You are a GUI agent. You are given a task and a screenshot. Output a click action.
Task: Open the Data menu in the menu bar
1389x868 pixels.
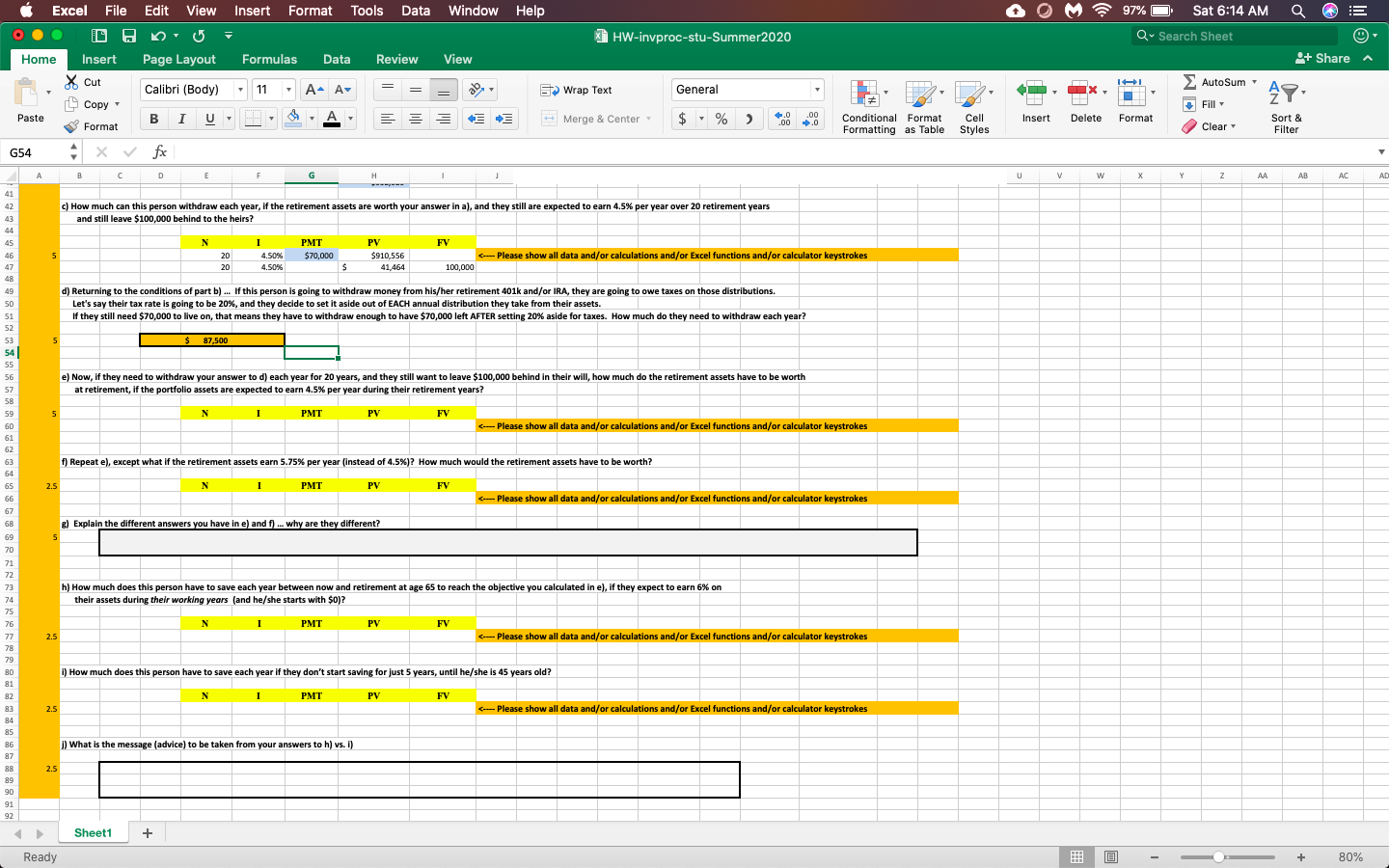(x=416, y=11)
